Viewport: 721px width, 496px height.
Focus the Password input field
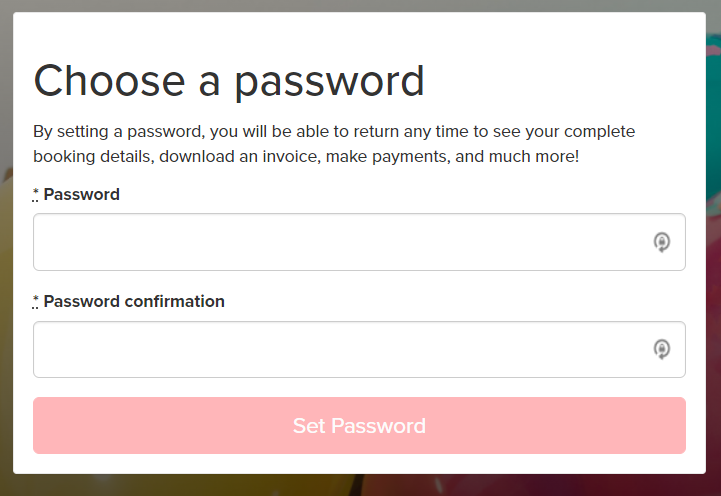(359, 242)
